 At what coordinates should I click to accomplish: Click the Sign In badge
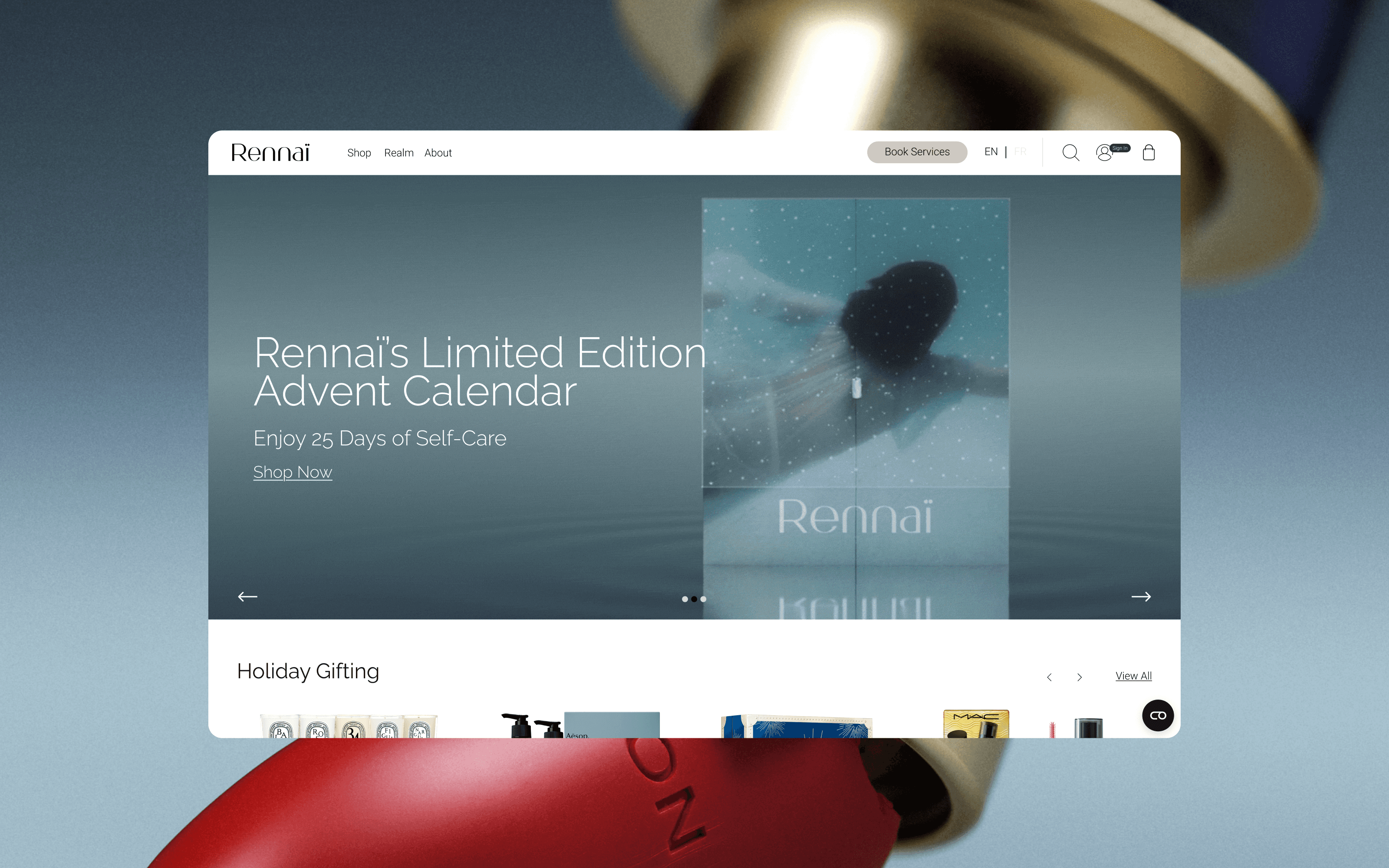click(x=1120, y=148)
